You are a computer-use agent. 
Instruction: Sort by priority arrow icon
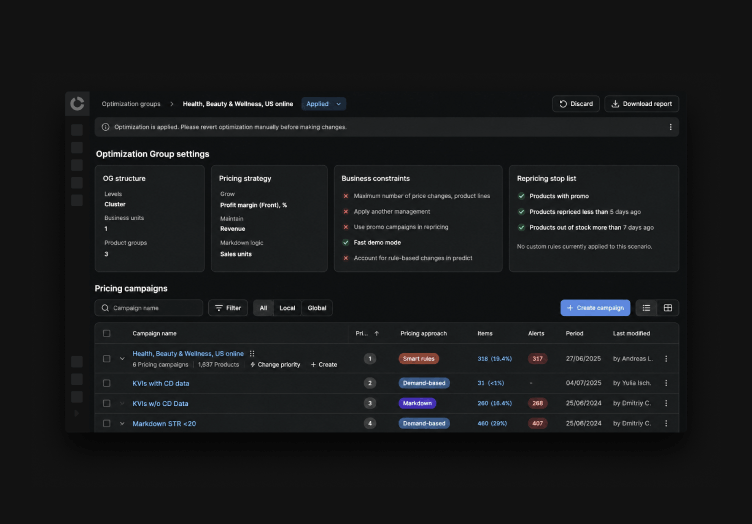pos(376,334)
